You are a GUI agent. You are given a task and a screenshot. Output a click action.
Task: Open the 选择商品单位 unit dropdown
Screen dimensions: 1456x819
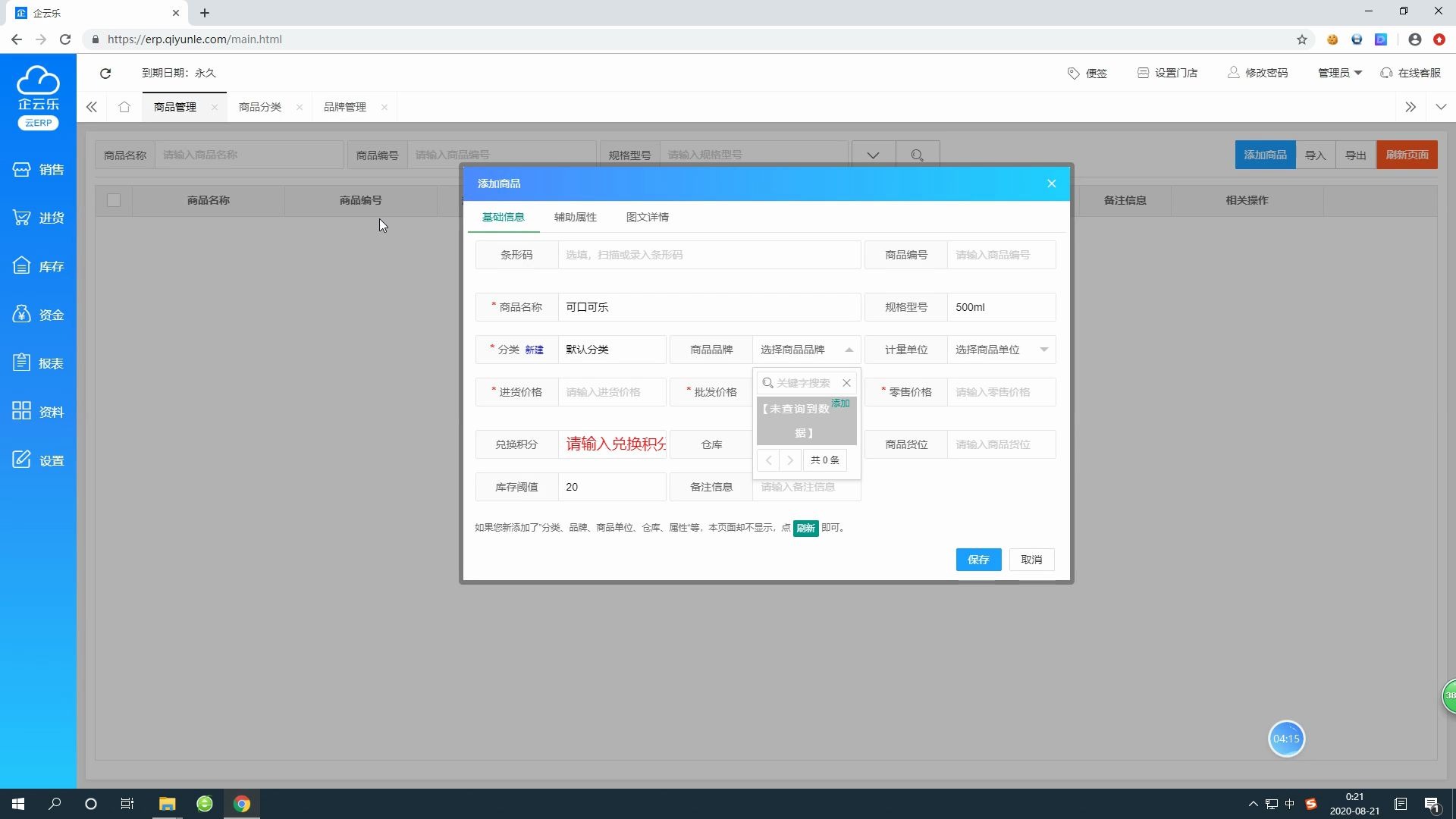(x=1001, y=350)
